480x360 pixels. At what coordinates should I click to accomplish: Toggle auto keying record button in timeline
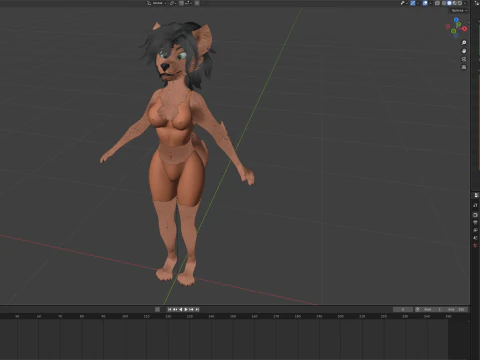[157, 309]
